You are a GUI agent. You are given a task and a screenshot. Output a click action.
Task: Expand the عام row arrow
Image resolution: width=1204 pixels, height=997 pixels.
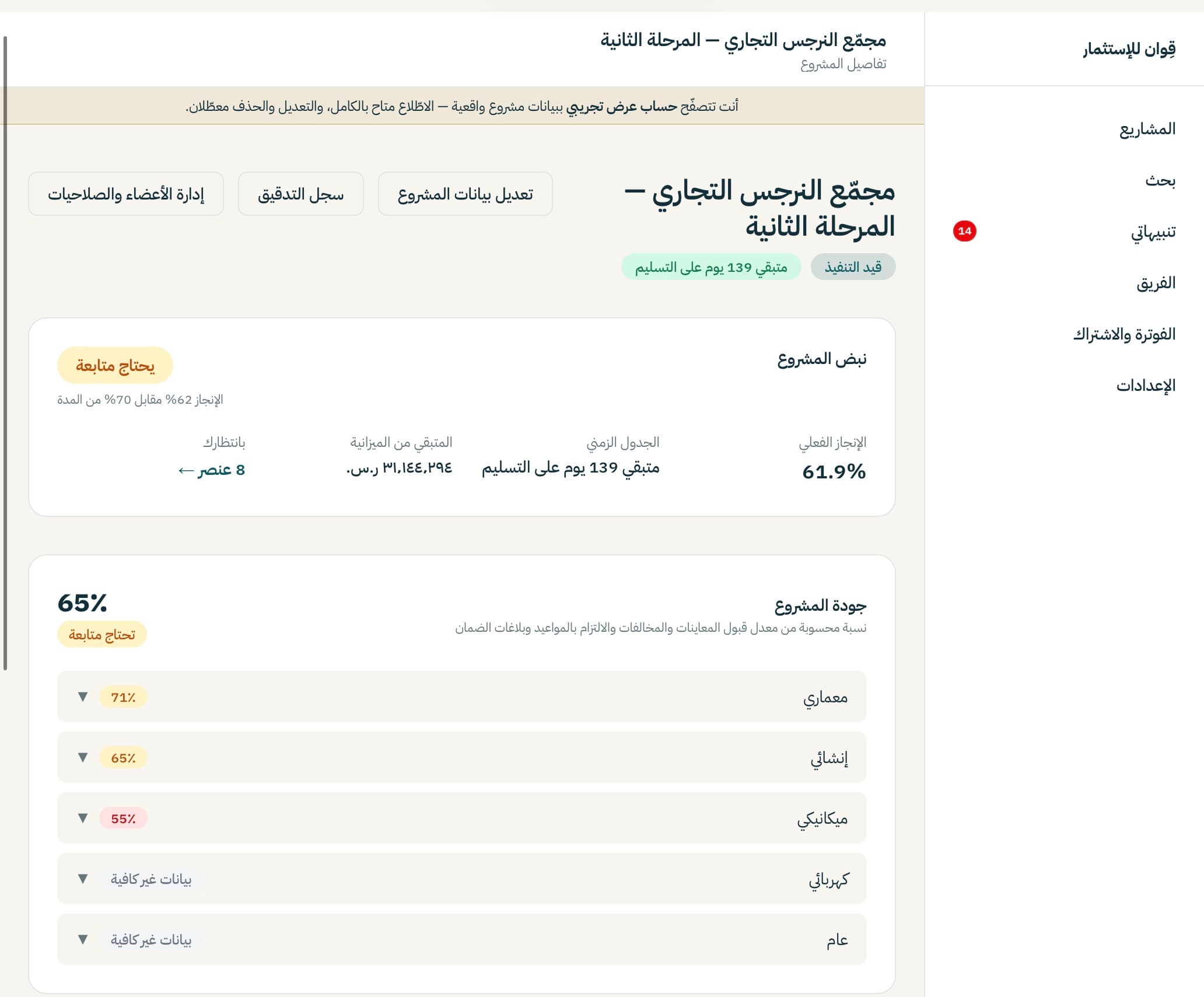(83, 939)
